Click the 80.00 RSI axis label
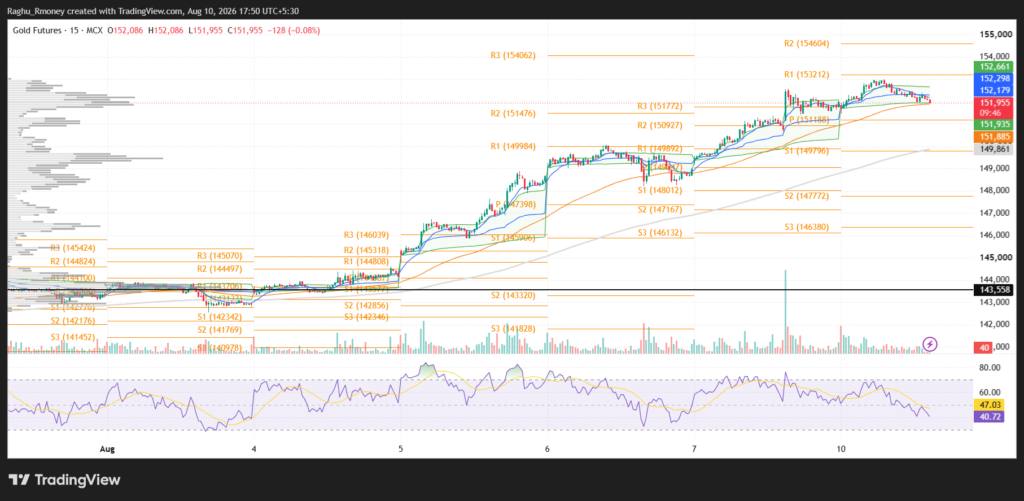Screen dimensions: 1024x501 click(x=988, y=368)
